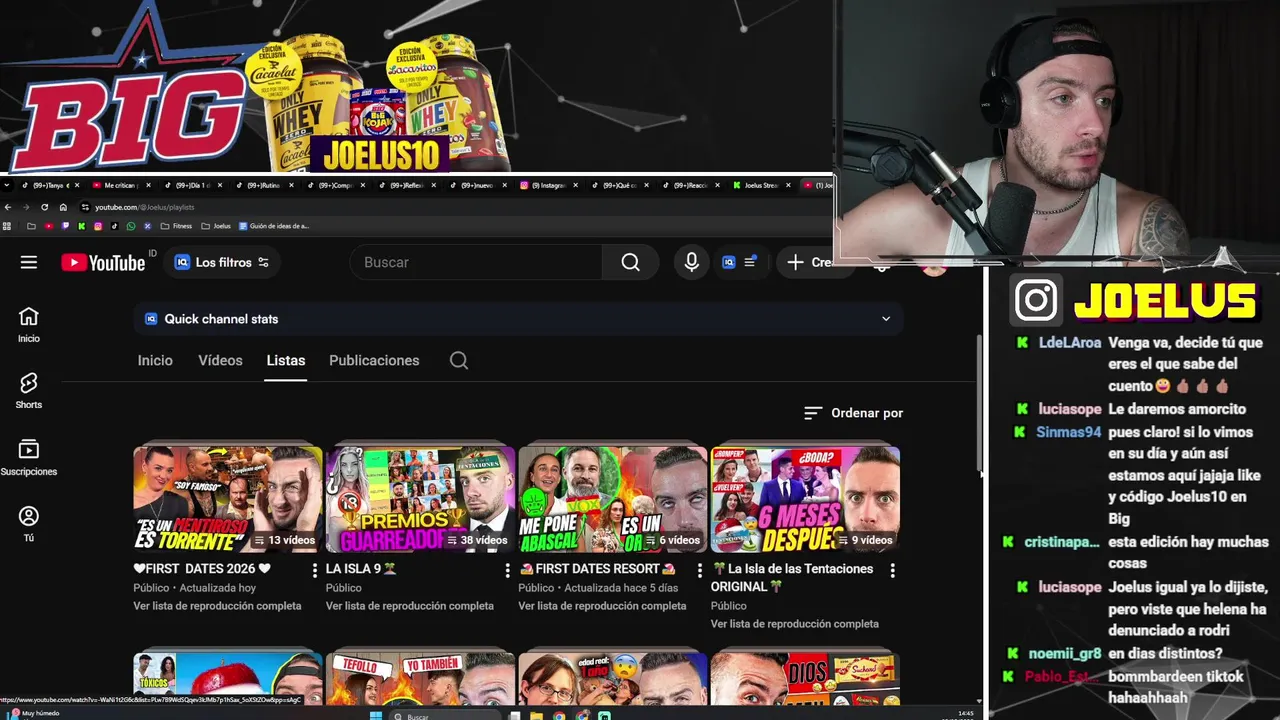Open FIRST DATES RESORT playlist thumbnail
Viewport: 1280px width, 720px height.
[612, 499]
